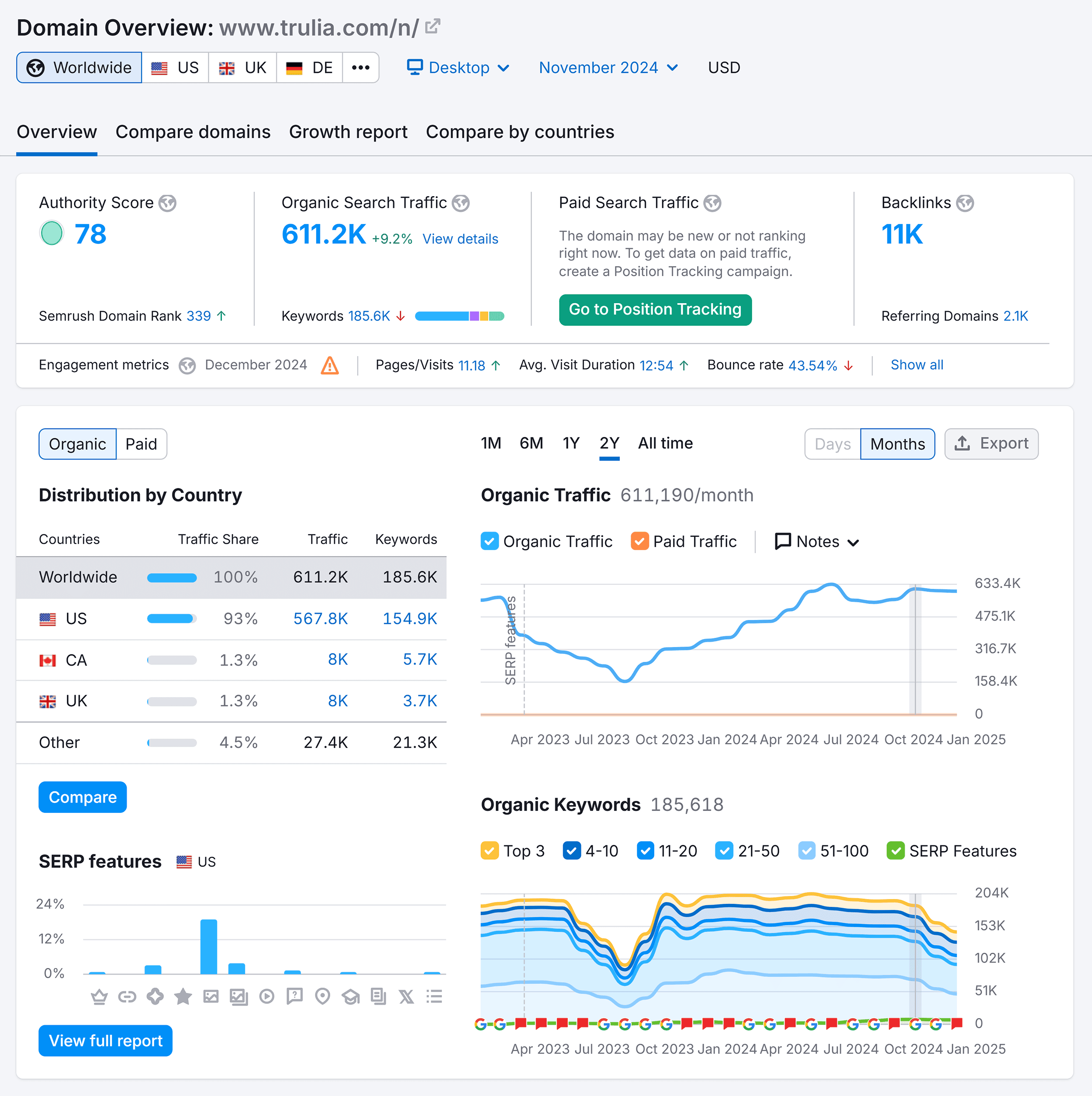1092x1096 pixels.
Task: Click the Canada flag in the CA row
Action: tap(48, 660)
